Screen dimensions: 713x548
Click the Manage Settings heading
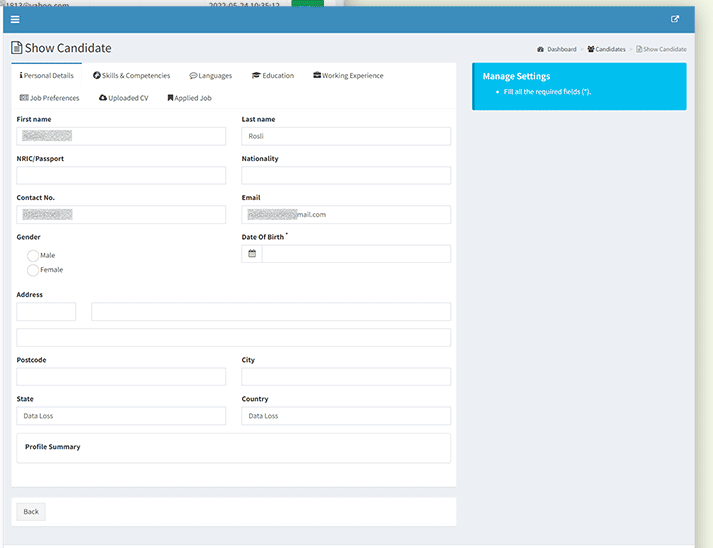click(x=516, y=76)
